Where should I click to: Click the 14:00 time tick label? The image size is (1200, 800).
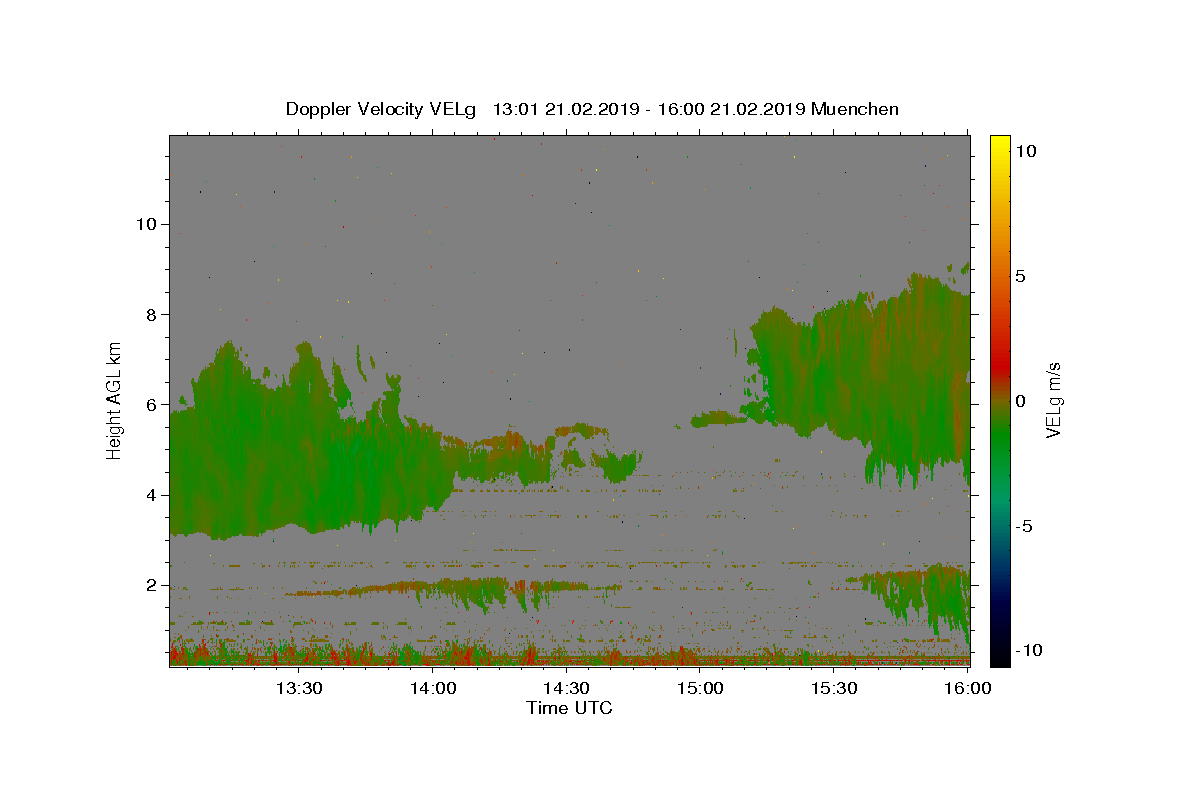click(x=433, y=688)
